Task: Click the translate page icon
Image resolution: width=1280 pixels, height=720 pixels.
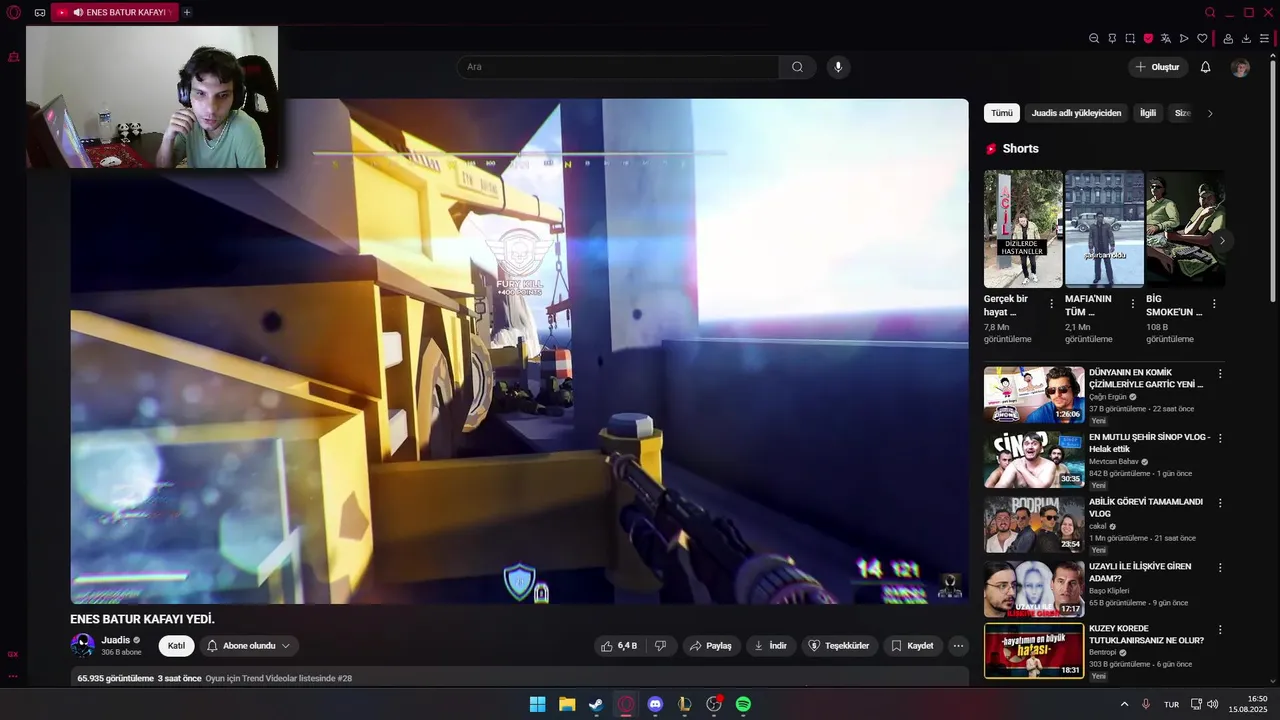Action: (x=1166, y=38)
